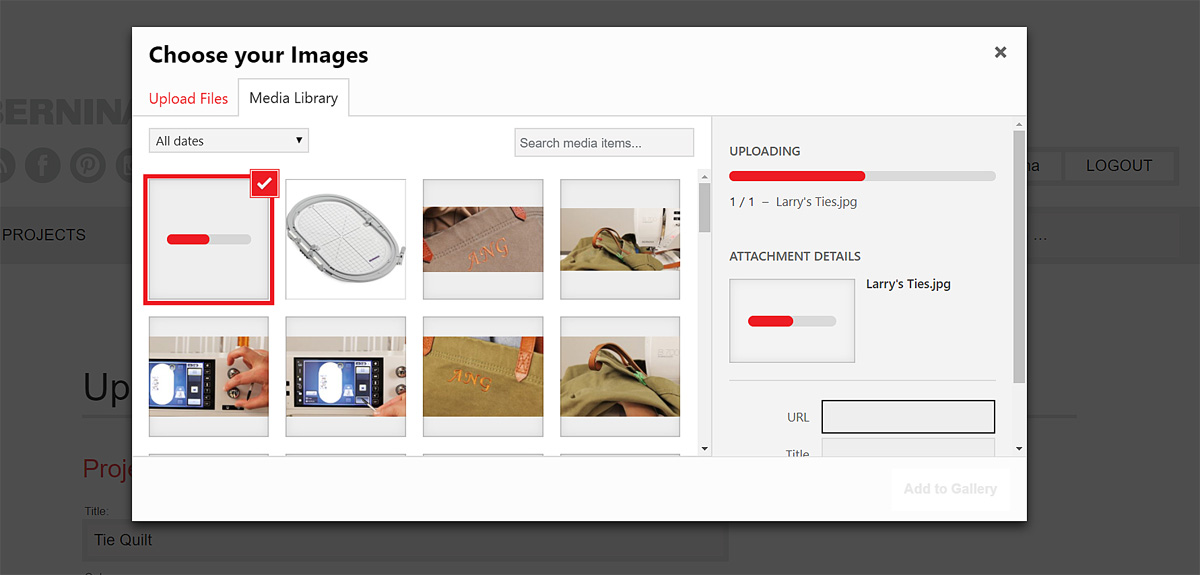Click attachment sidebar scroll down arrow

[1019, 449]
